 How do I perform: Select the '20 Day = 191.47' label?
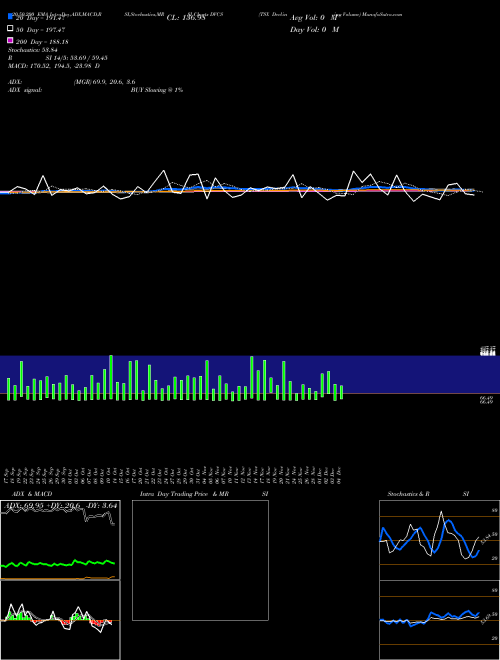coord(40,18)
